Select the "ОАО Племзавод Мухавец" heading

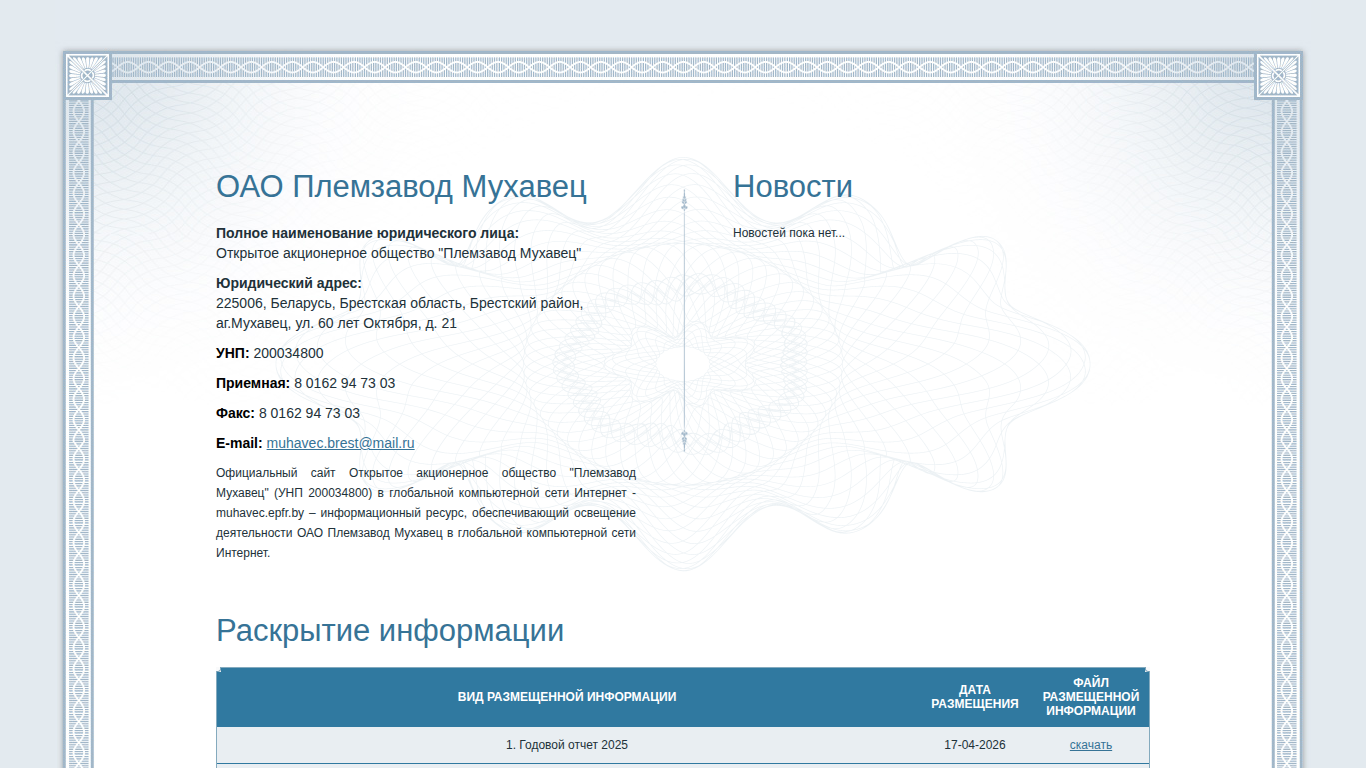[401, 187]
